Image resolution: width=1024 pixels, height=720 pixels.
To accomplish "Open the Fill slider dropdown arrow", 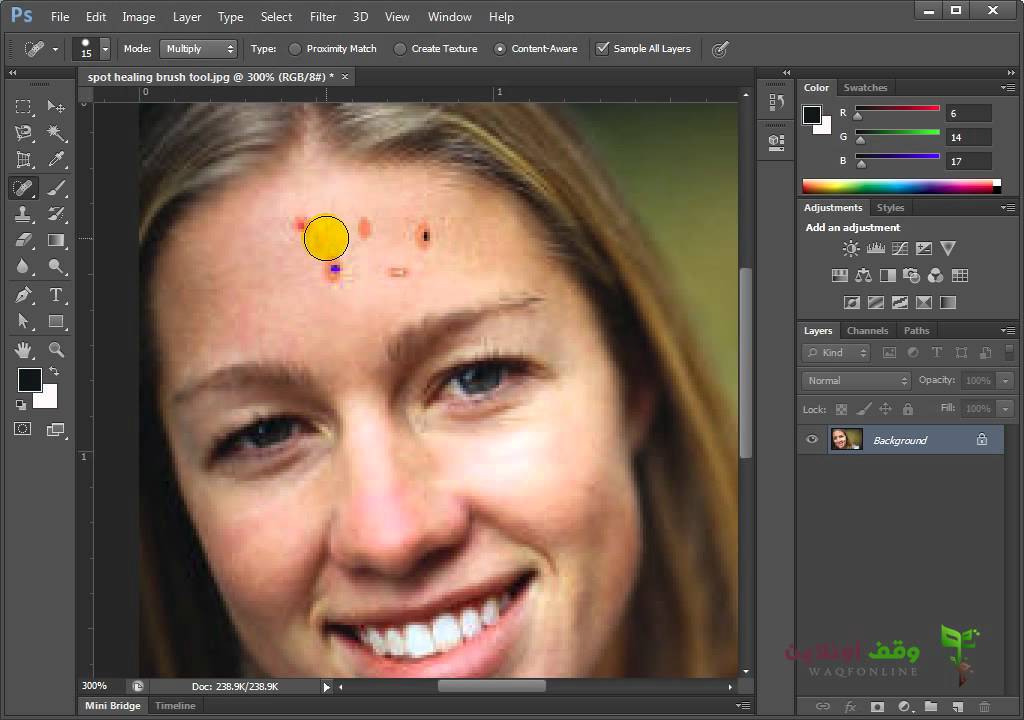I will [1006, 409].
